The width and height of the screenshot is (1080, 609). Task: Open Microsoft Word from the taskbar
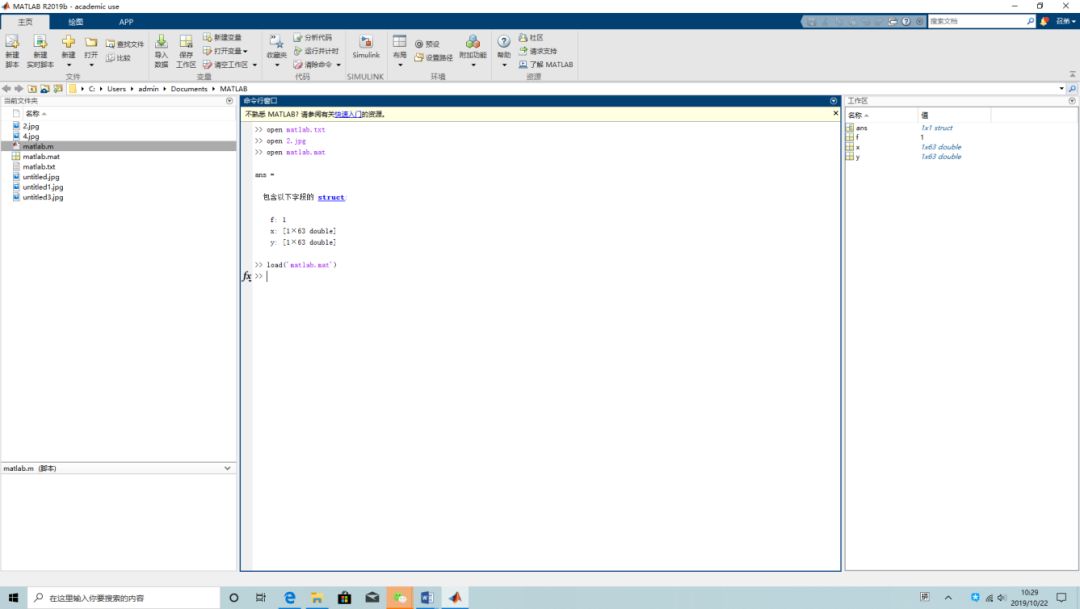[x=427, y=597]
